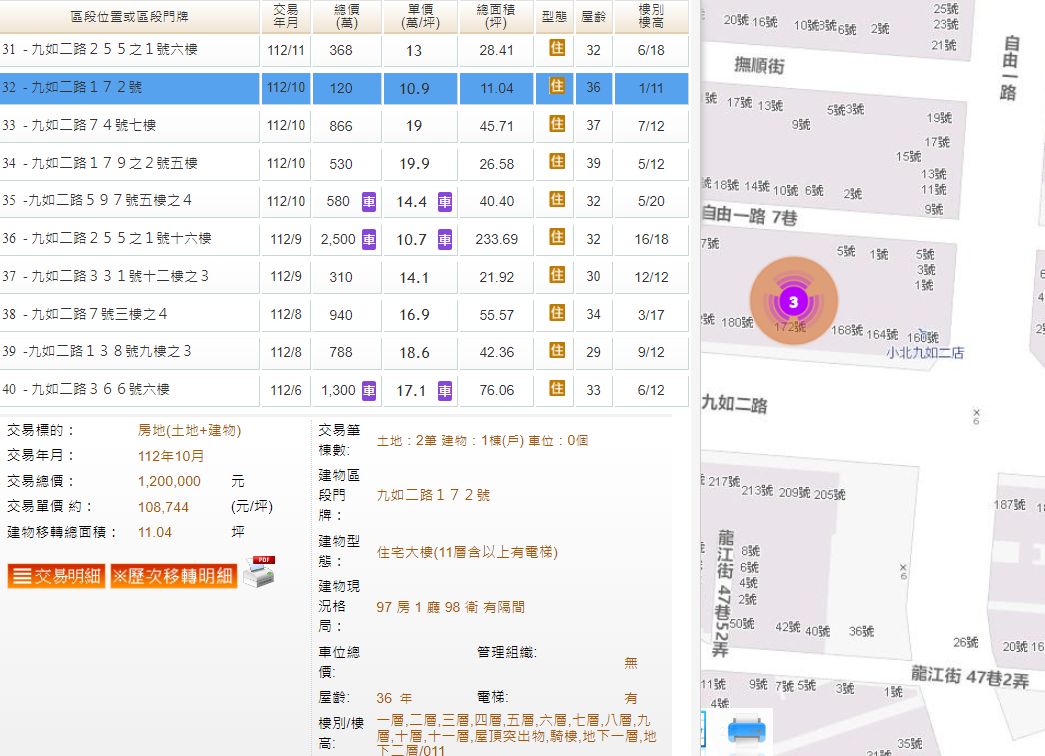Select row 31 九如二路255之1號六樓
Image resolution: width=1045 pixels, height=756 pixels.
[344, 50]
